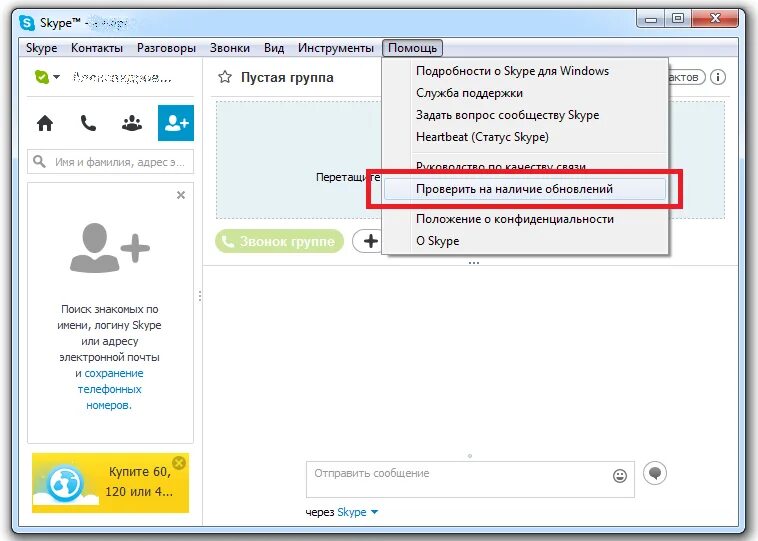This screenshot has height=541, width=758.
Task: Click the contact search input field
Action: pos(111,161)
